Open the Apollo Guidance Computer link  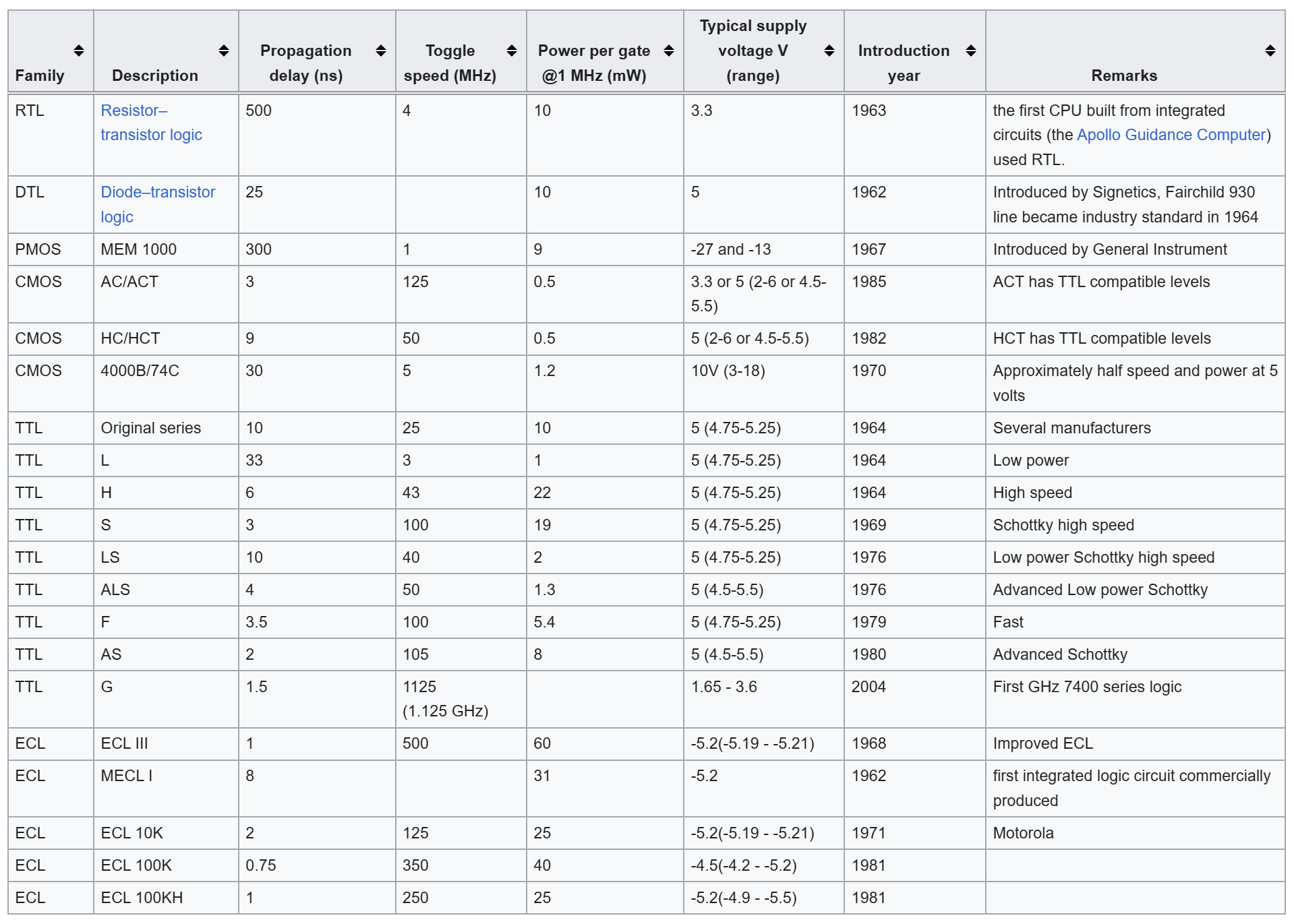[1171, 134]
